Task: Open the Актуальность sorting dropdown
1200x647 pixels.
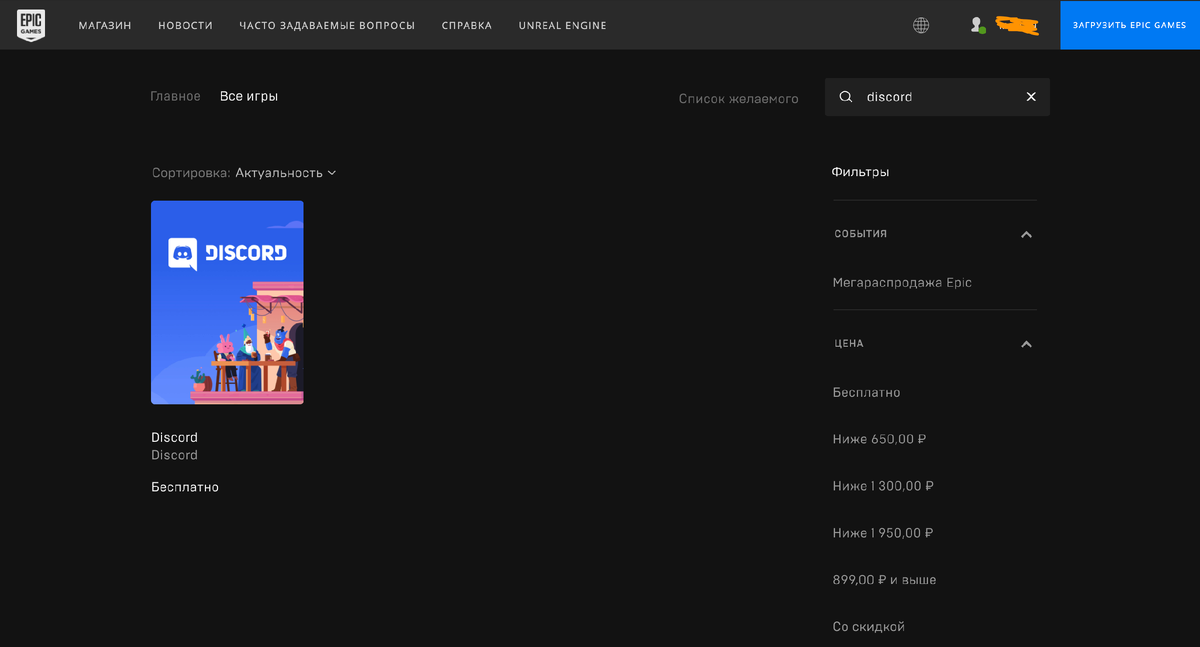Action: point(286,173)
